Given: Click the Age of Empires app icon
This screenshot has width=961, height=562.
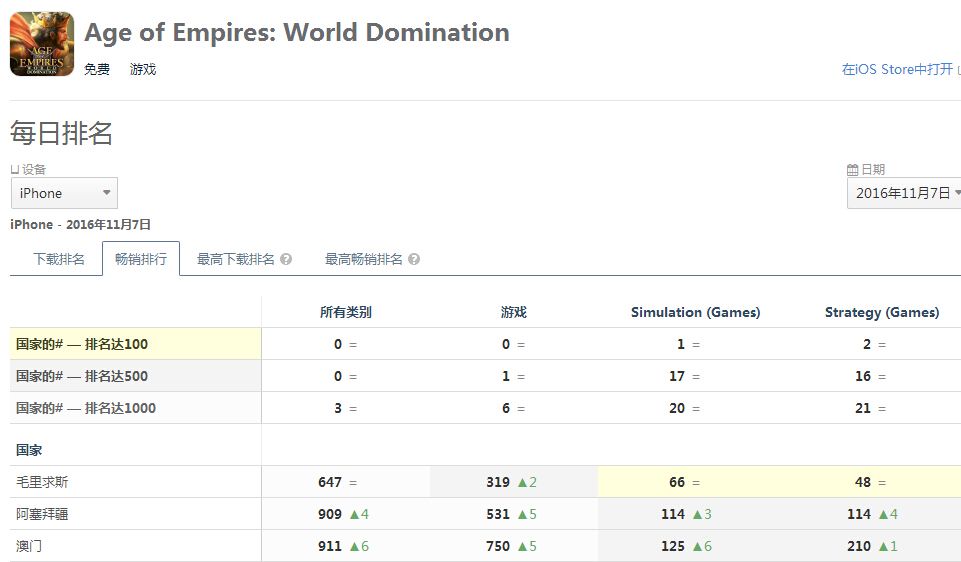Looking at the screenshot, I should click(42, 44).
